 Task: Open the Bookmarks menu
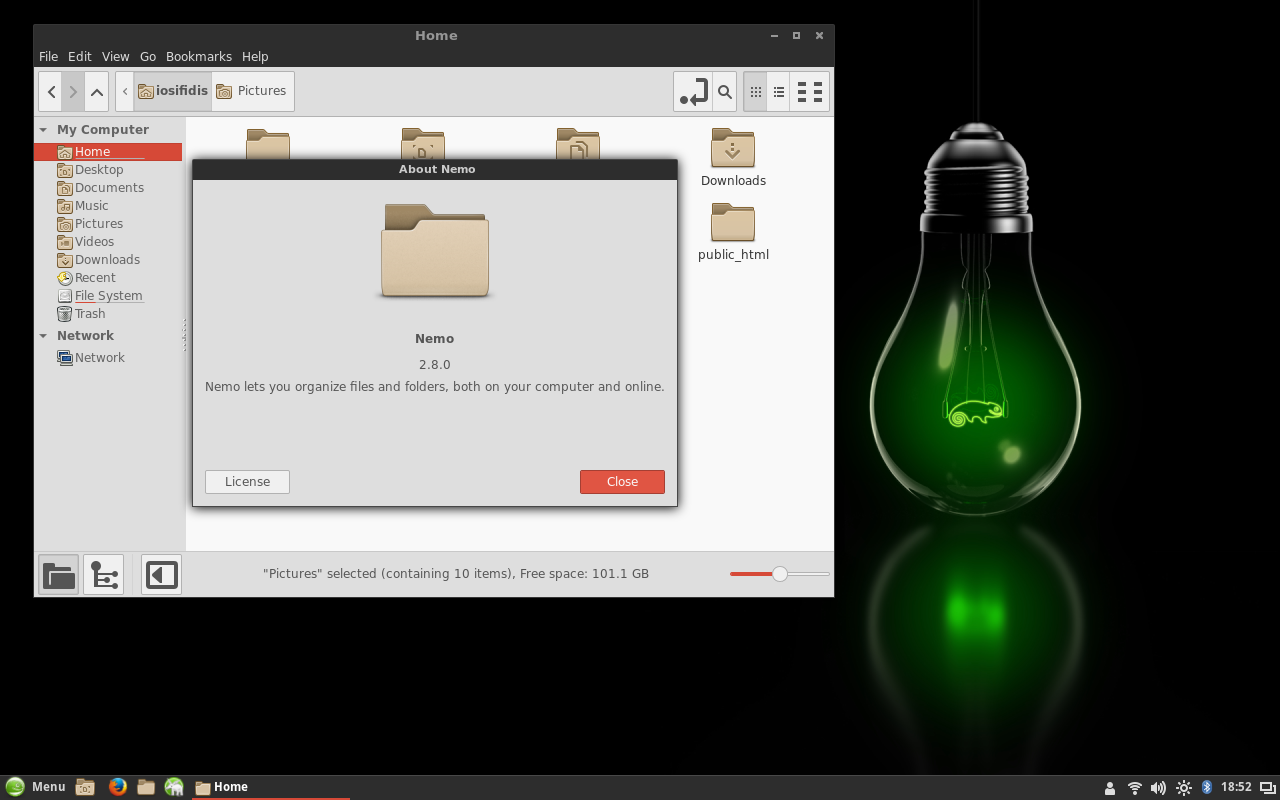coord(198,57)
